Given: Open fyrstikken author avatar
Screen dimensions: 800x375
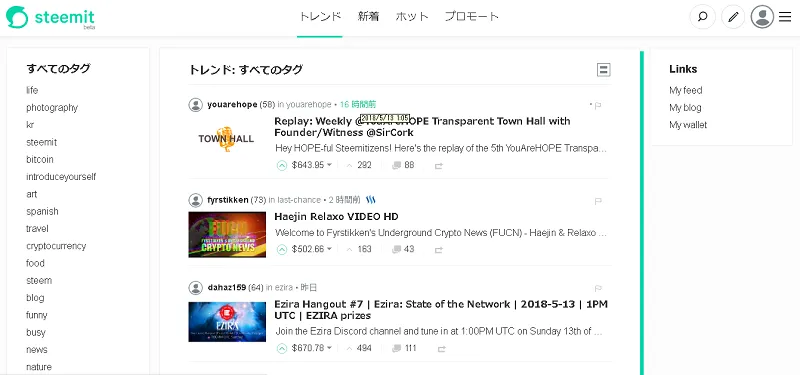Looking at the screenshot, I should tap(195, 200).
